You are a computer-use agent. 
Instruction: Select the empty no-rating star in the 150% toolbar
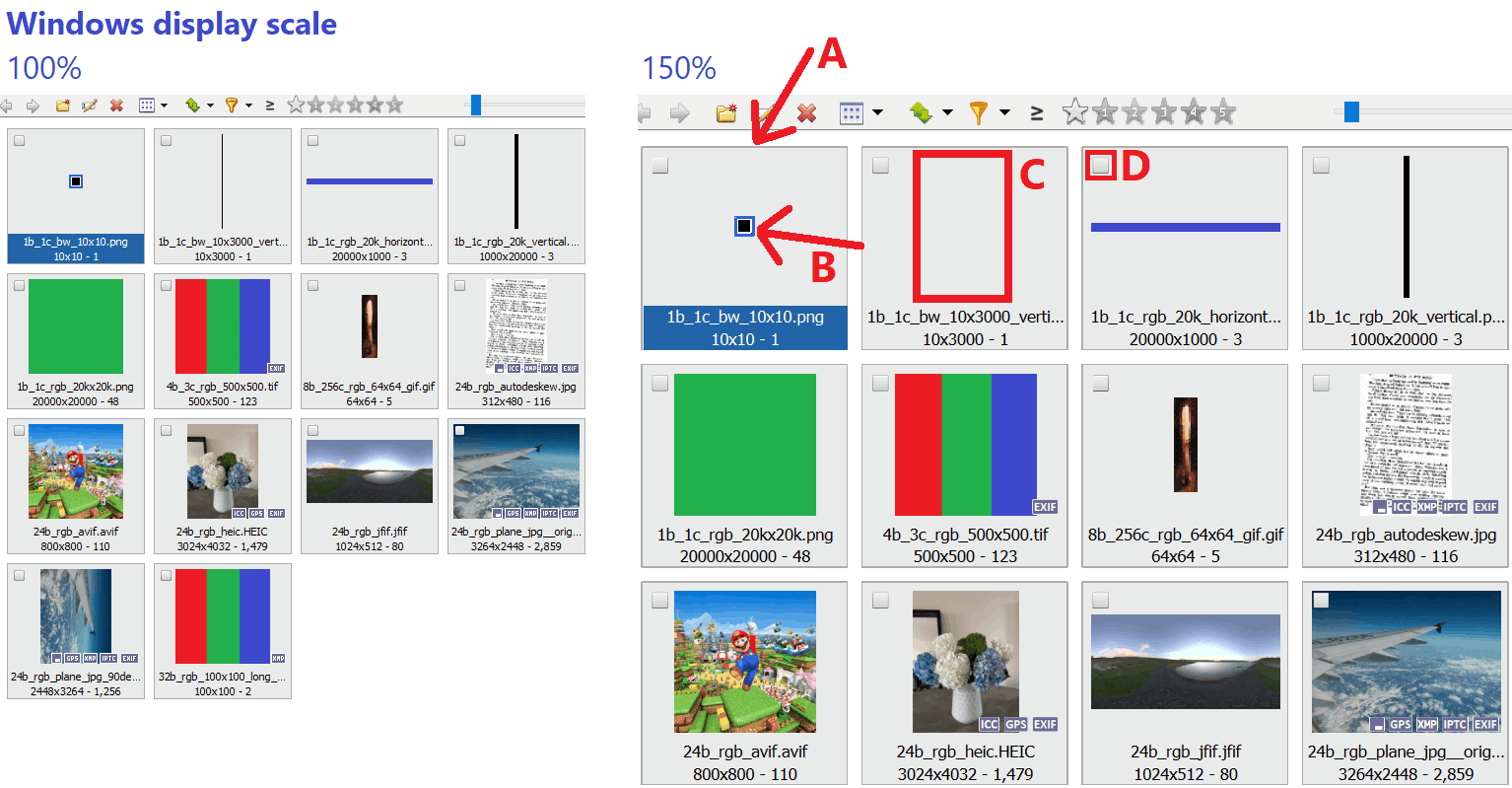[1075, 112]
